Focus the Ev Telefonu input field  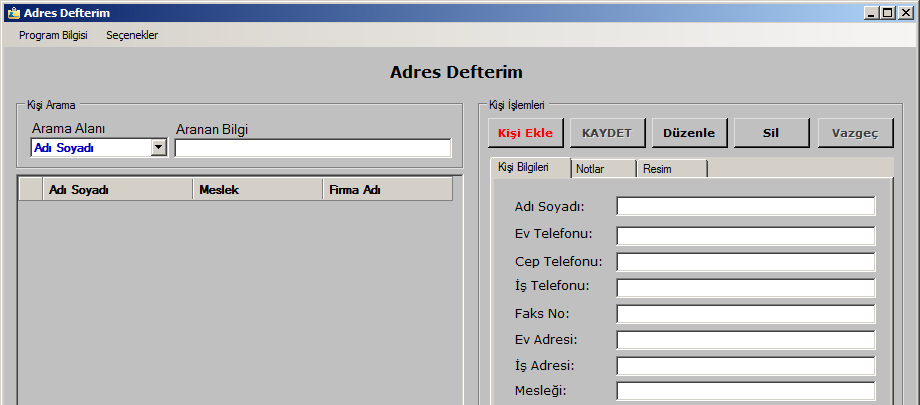tap(745, 236)
